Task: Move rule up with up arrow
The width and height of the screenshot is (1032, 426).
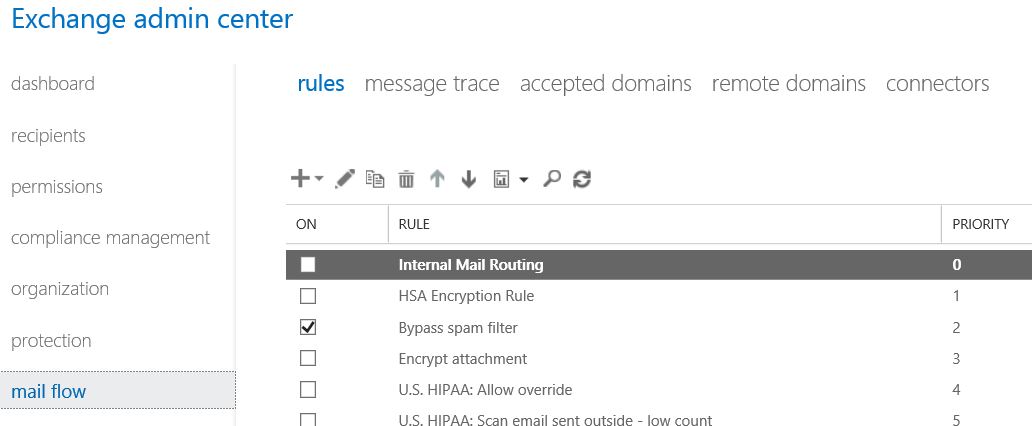Action: click(x=437, y=179)
